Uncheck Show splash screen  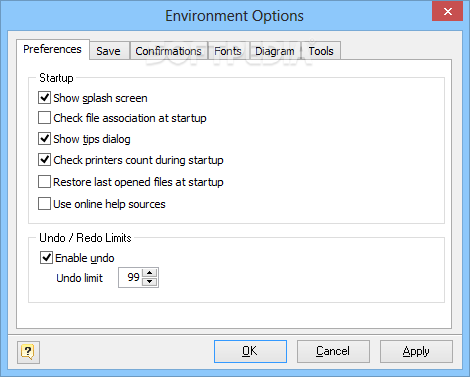click(x=44, y=98)
